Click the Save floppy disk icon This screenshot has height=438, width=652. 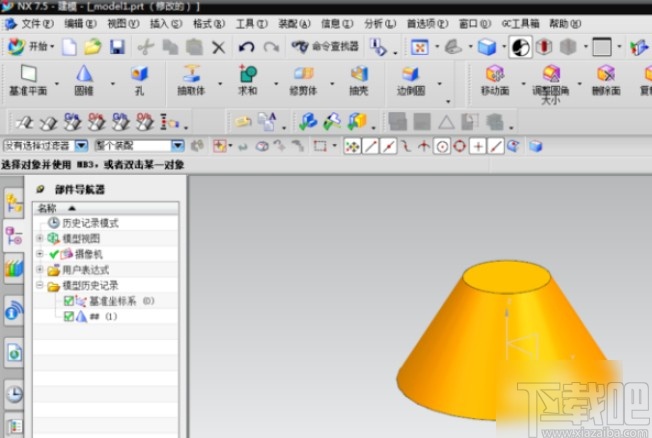(117, 47)
